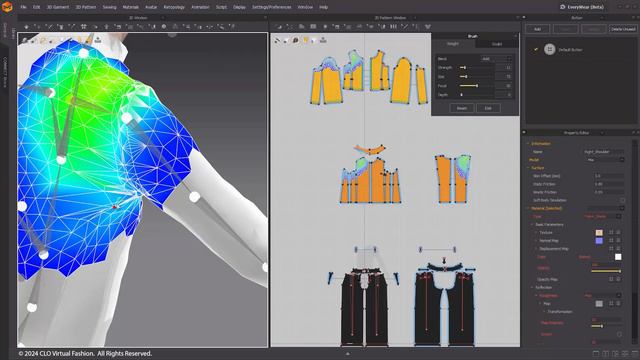Toggle the Soft Body Simulation checkbox

coord(622,200)
